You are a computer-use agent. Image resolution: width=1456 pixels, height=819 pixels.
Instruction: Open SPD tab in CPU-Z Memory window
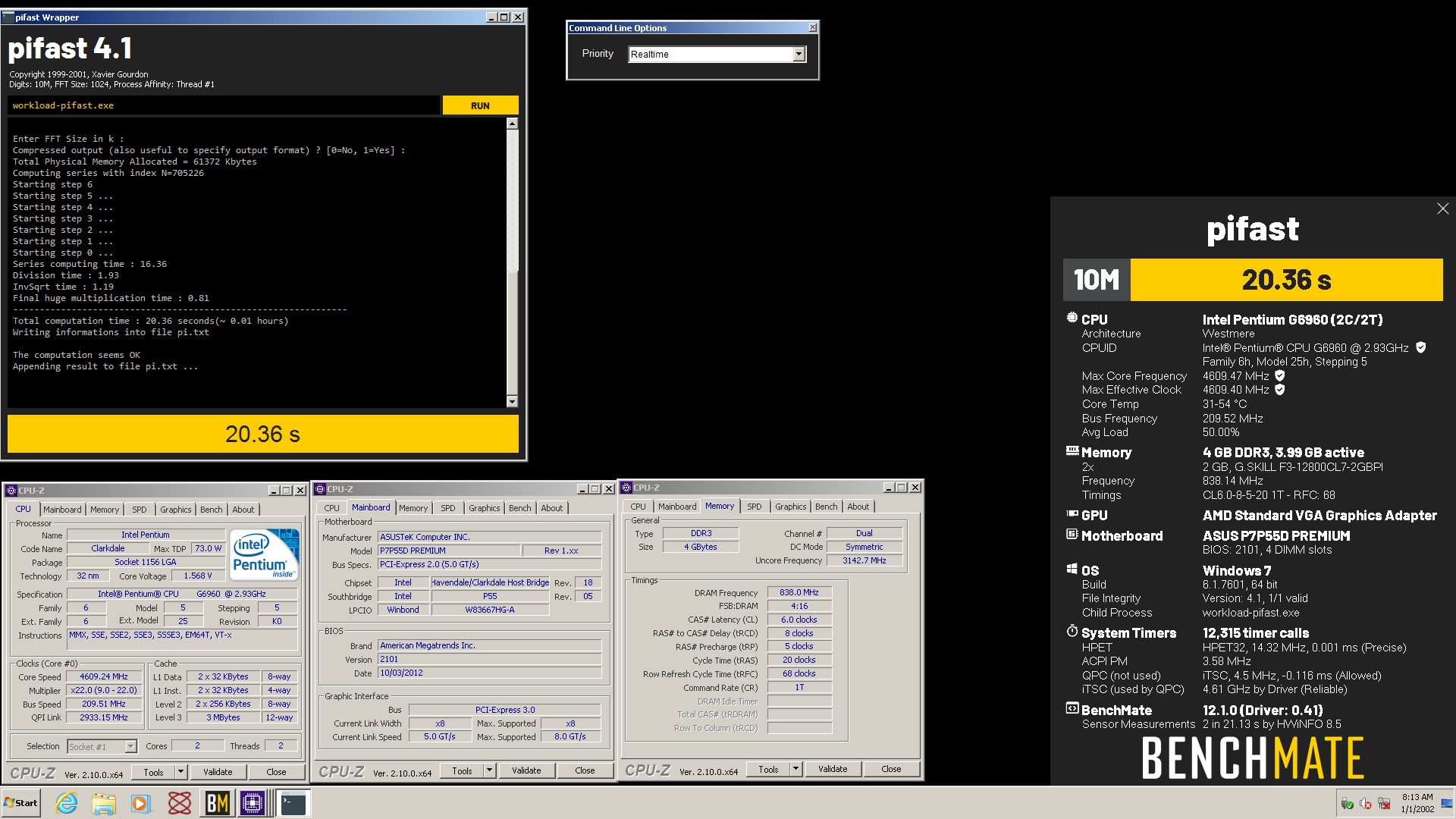[755, 507]
